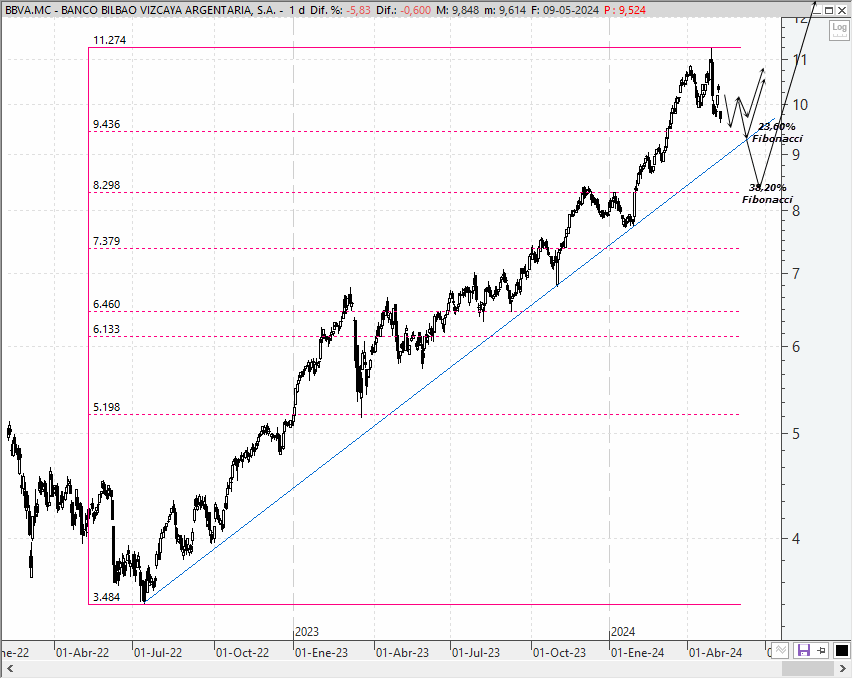
Task: Click the 38,20% Fibonacci annotation text
Action: pyautogui.click(x=768, y=194)
